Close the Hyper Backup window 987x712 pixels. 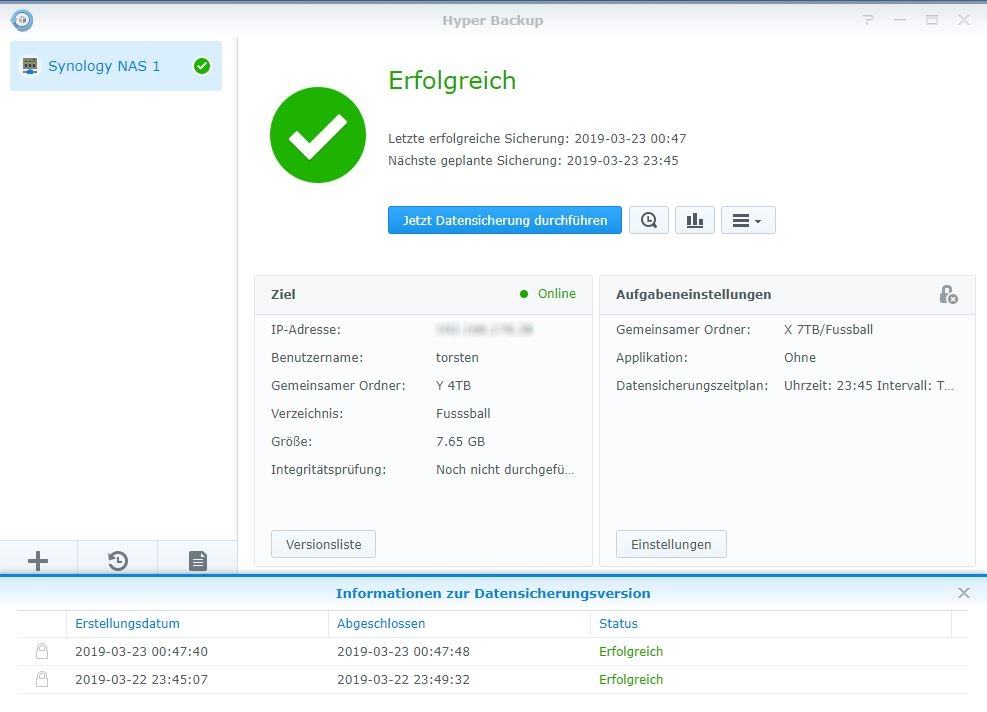tap(964, 20)
